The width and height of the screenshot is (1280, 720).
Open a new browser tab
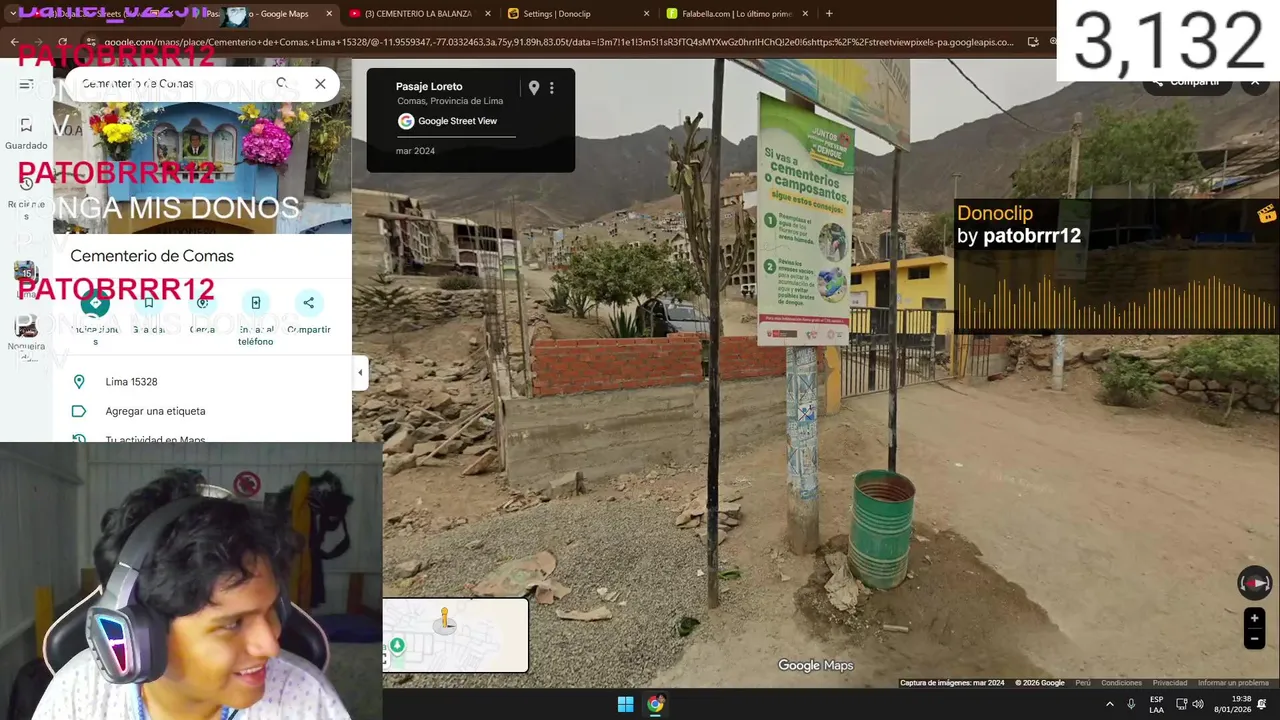click(x=829, y=14)
